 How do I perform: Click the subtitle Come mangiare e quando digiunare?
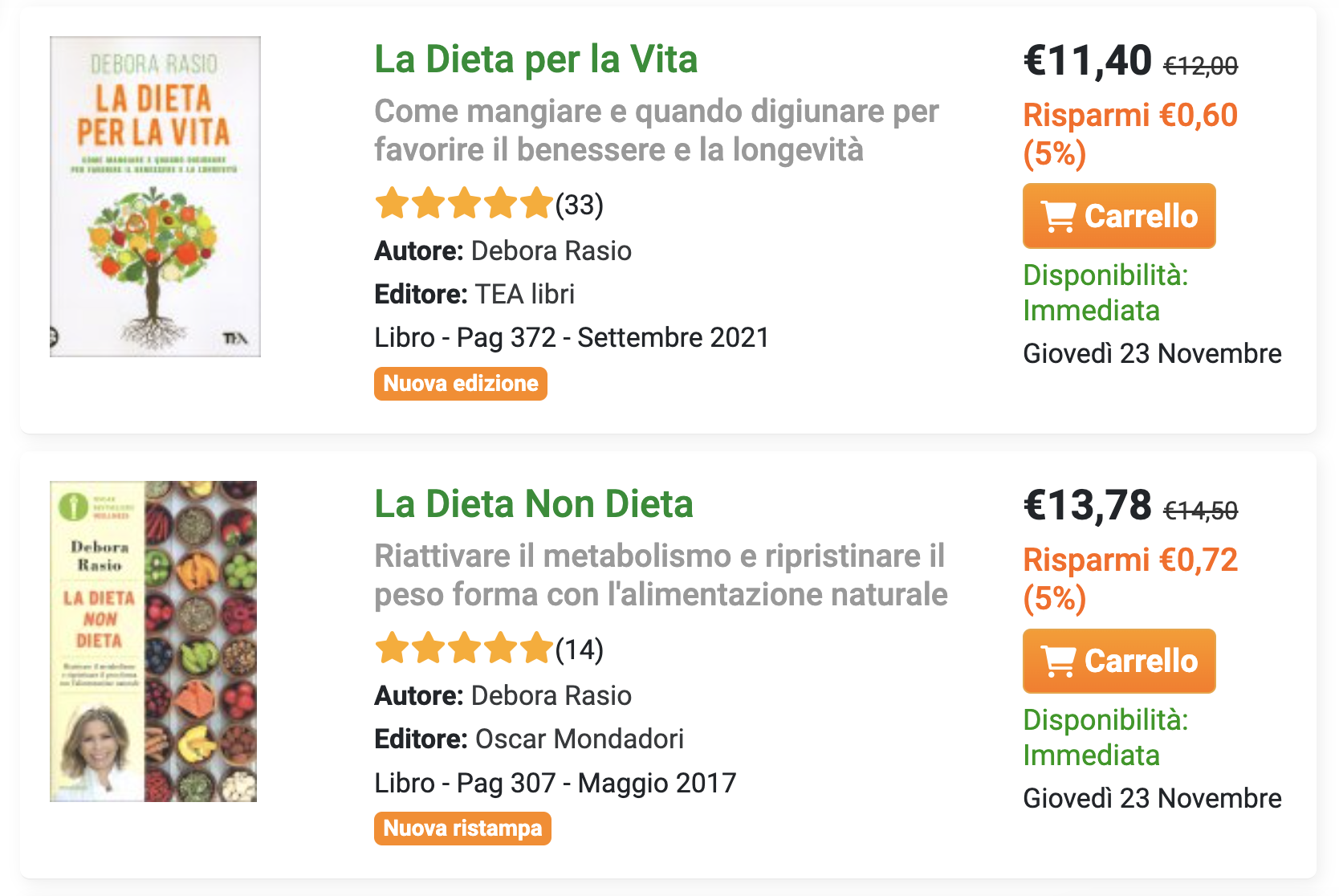[655, 130]
